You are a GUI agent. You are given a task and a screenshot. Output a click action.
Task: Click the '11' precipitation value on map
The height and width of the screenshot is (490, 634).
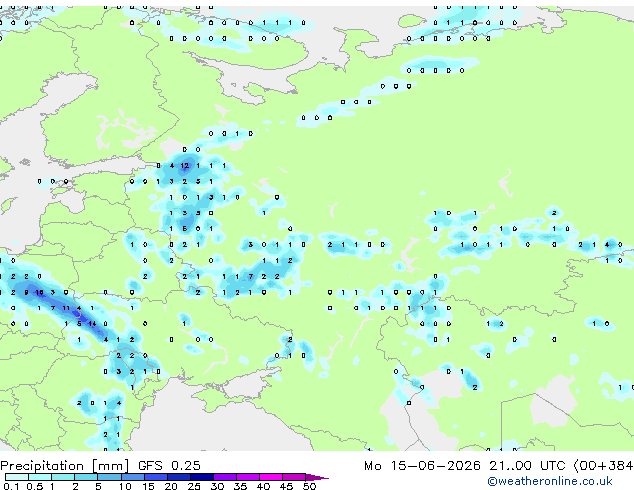coord(66,308)
